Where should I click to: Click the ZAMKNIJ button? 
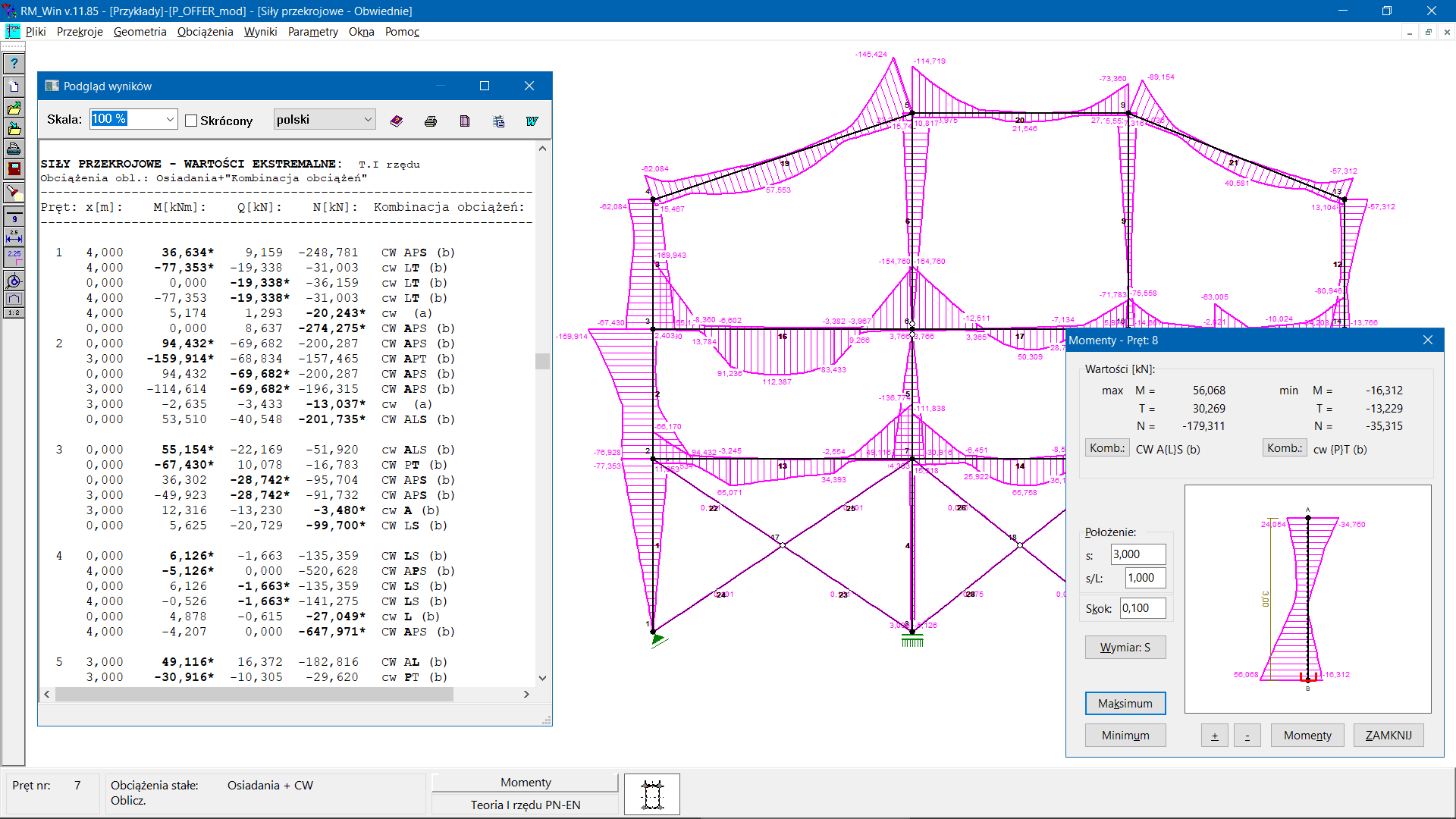point(1389,736)
